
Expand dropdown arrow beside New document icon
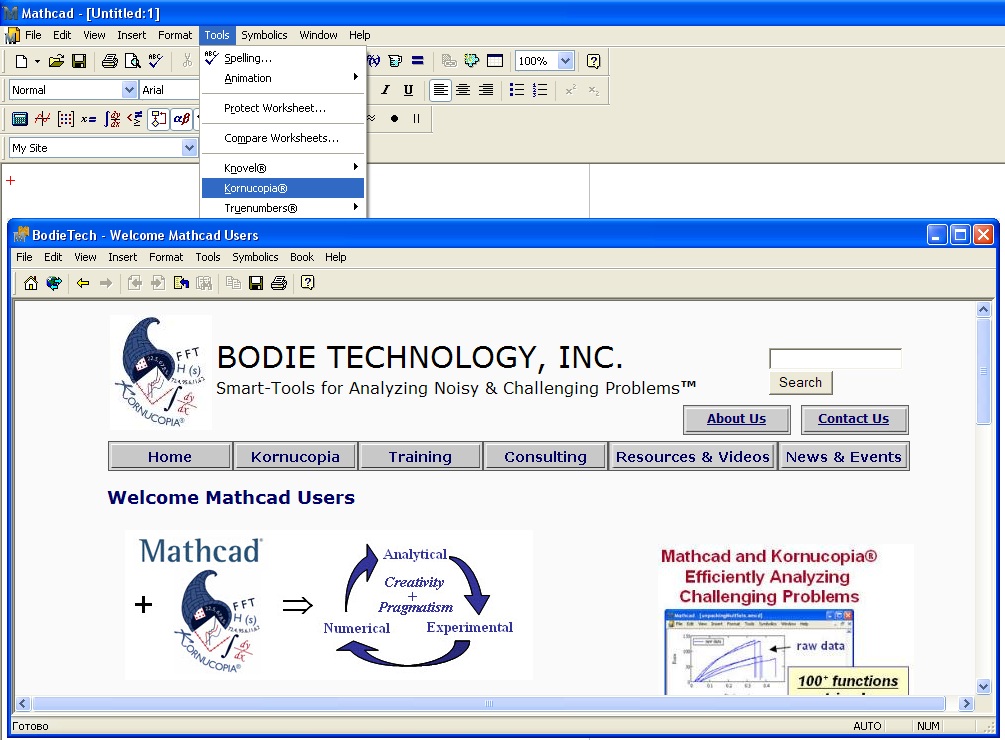37,62
